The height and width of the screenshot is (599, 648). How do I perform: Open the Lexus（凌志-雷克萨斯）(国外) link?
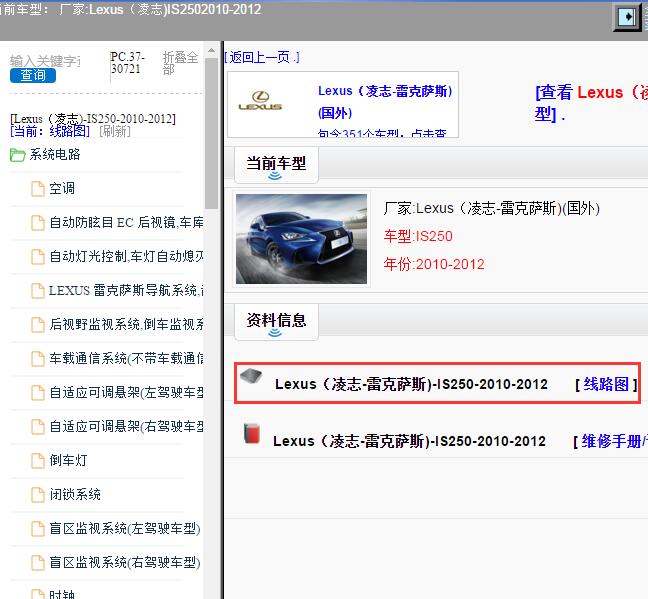point(385,102)
